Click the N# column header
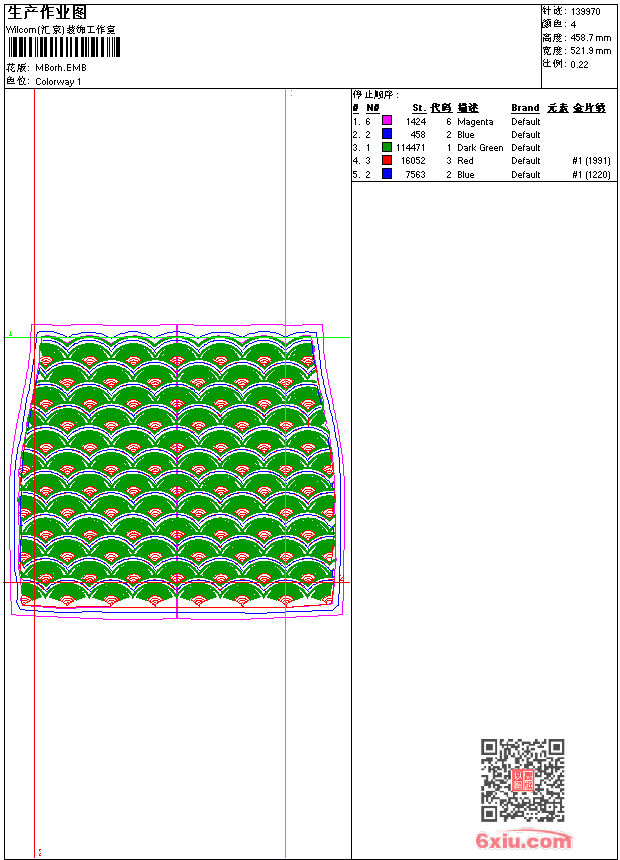620x860 pixels. click(x=373, y=108)
